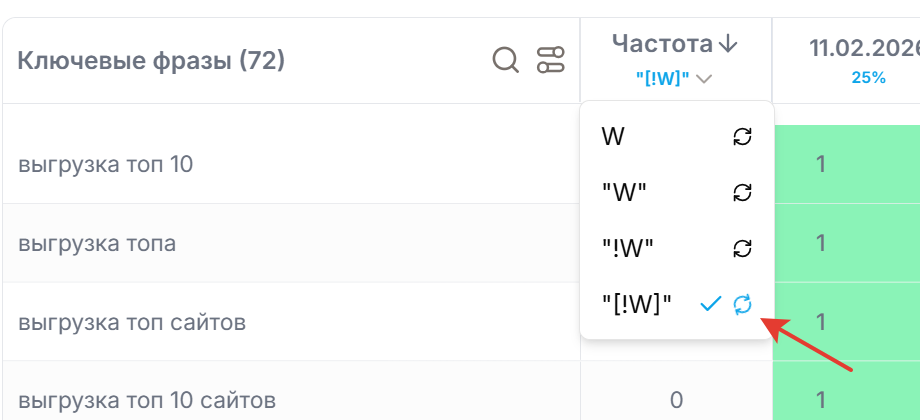Refresh frequency for "W" match type
920x420 pixels.
tap(742, 192)
